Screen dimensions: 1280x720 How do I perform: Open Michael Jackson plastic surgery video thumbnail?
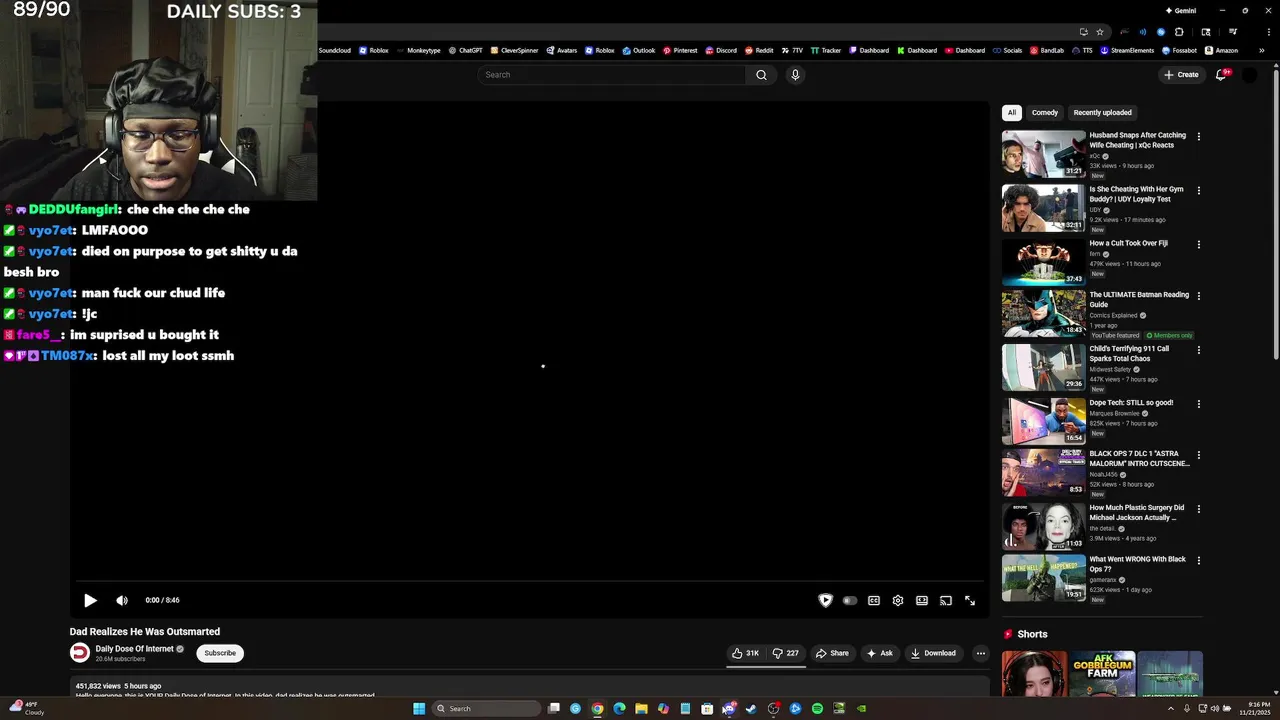point(1044,526)
